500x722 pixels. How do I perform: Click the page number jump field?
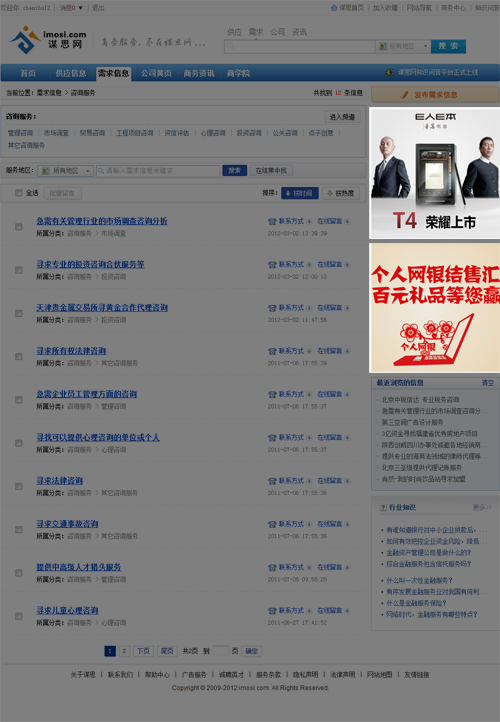[220, 651]
